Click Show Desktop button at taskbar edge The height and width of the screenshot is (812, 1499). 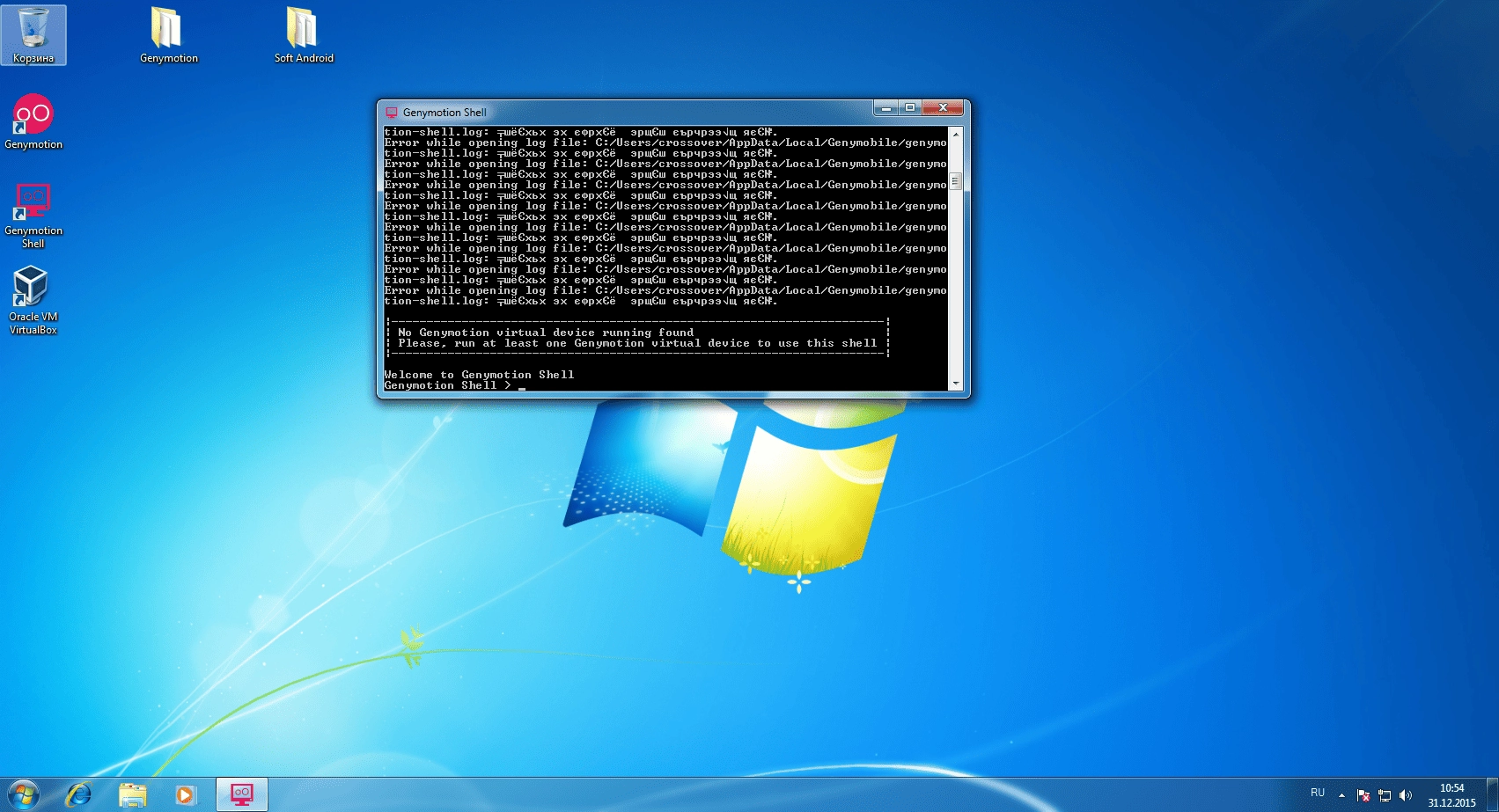1493,795
